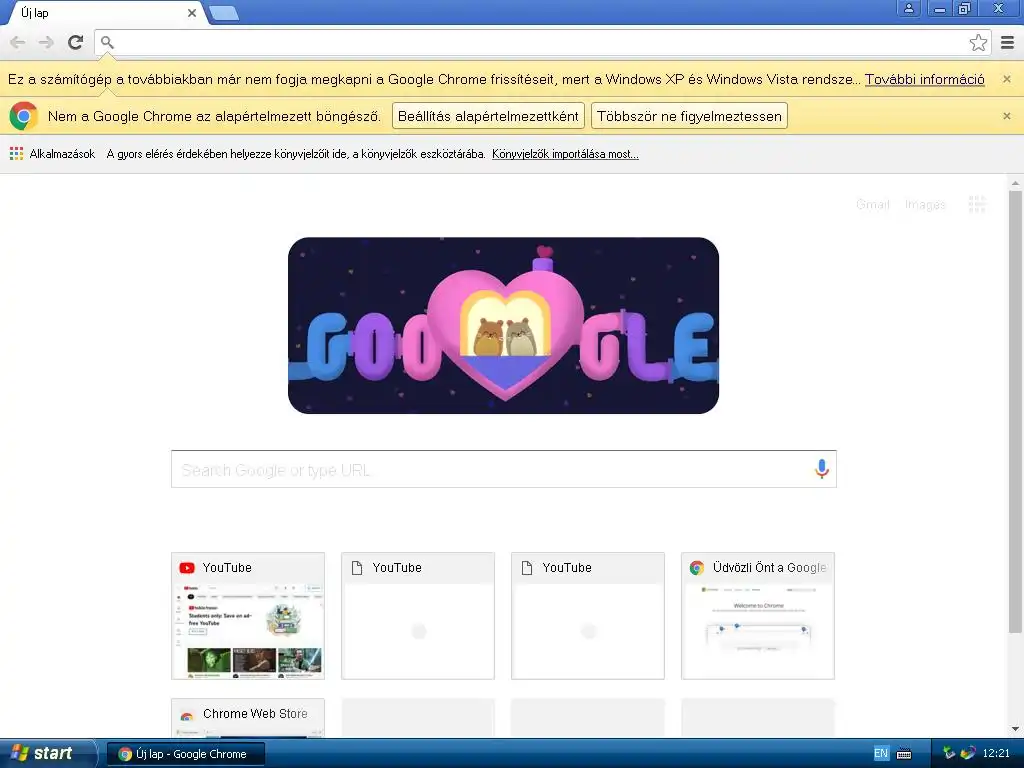Select the 'Új lap' tab
The width and height of the screenshot is (1024, 768).
coord(104,13)
